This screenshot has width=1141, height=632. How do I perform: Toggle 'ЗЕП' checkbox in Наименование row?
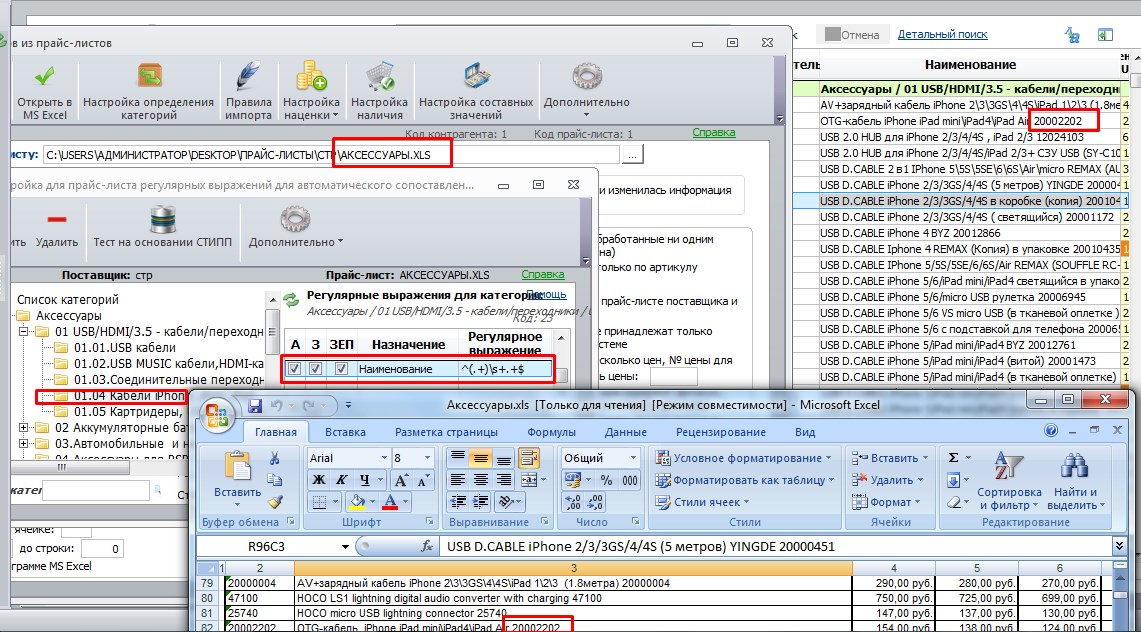click(341, 369)
